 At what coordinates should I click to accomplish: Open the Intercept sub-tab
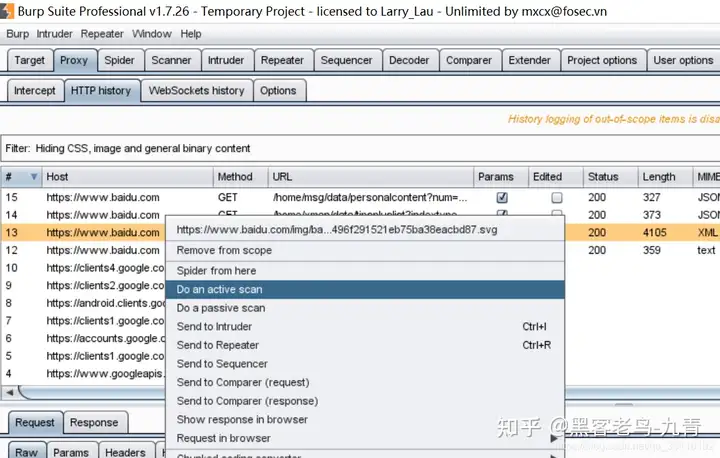(35, 90)
